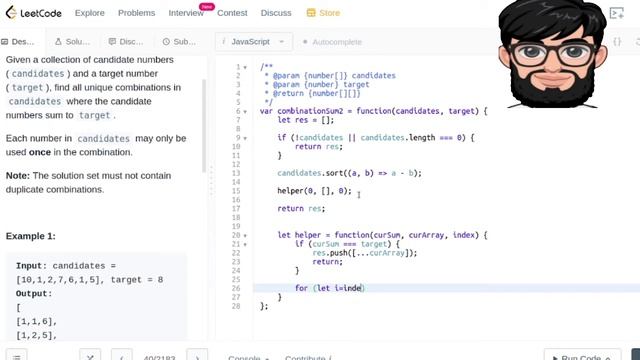
Task: Click the Run Code button
Action: (x=582, y=357)
